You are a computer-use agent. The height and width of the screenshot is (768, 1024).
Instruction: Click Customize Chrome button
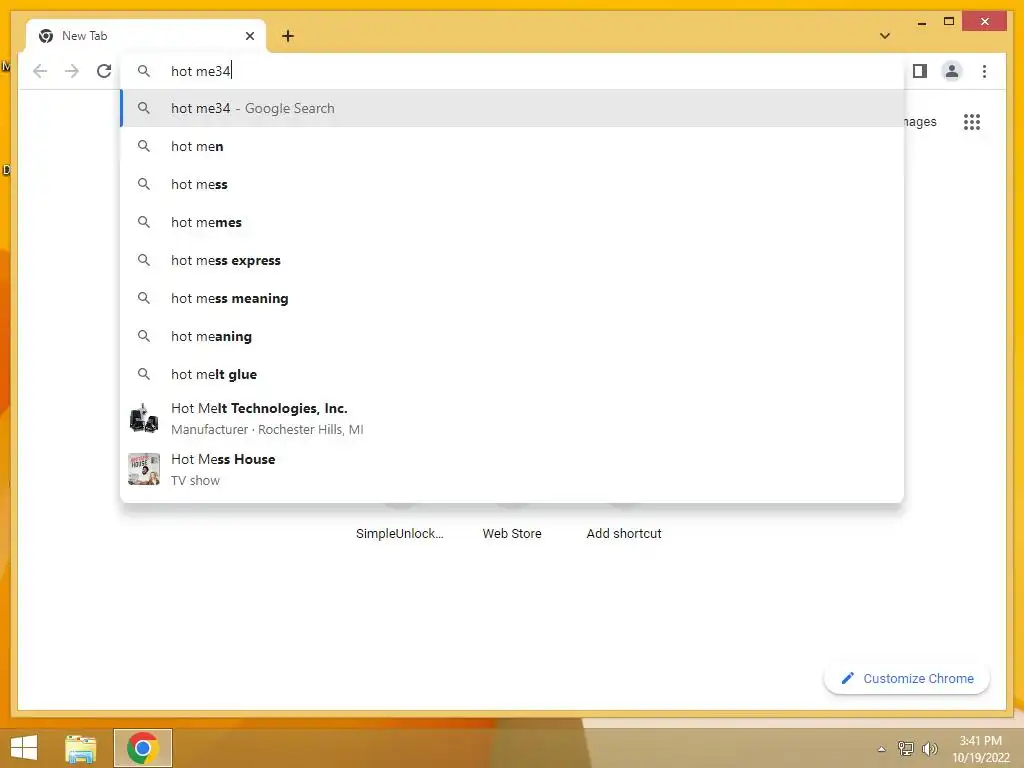click(x=906, y=679)
